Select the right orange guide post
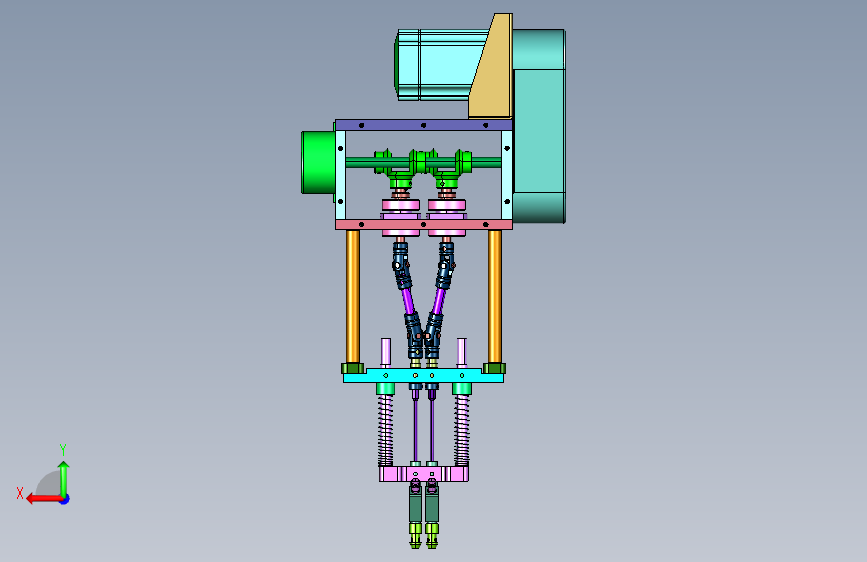Image resolution: width=867 pixels, height=562 pixels. [x=495, y=296]
